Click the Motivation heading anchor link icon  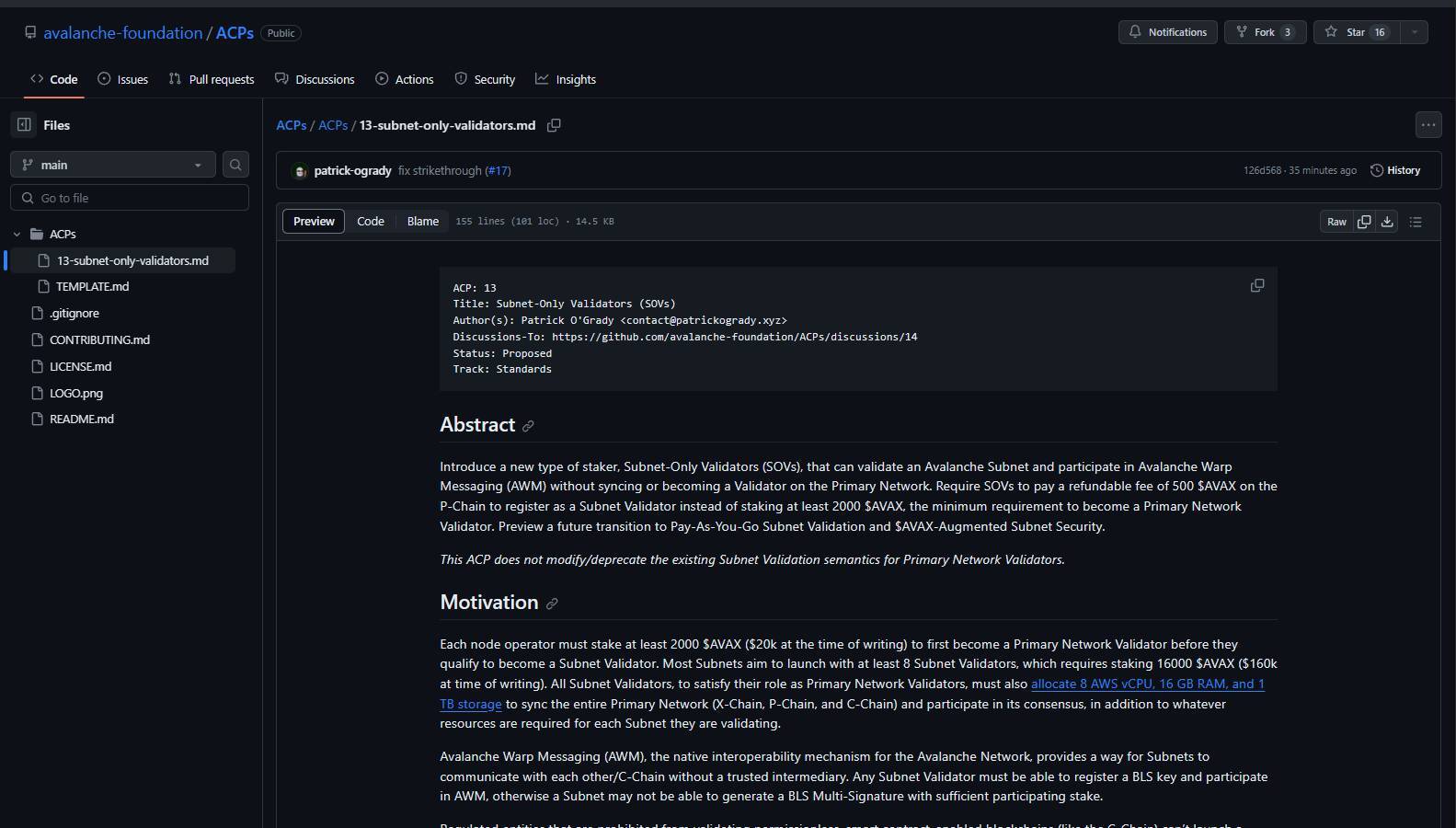(x=552, y=604)
